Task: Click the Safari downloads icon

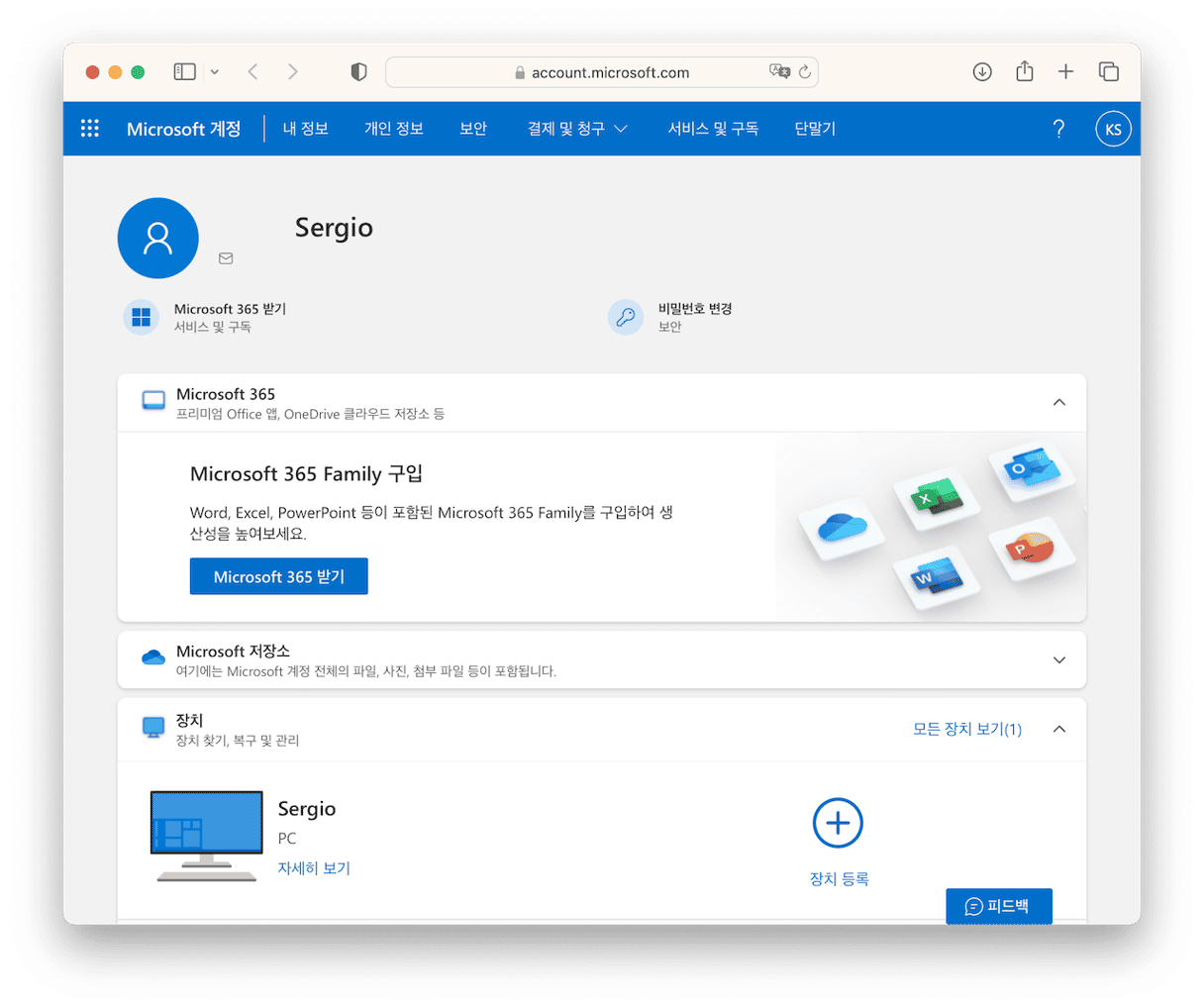Action: coord(982,71)
